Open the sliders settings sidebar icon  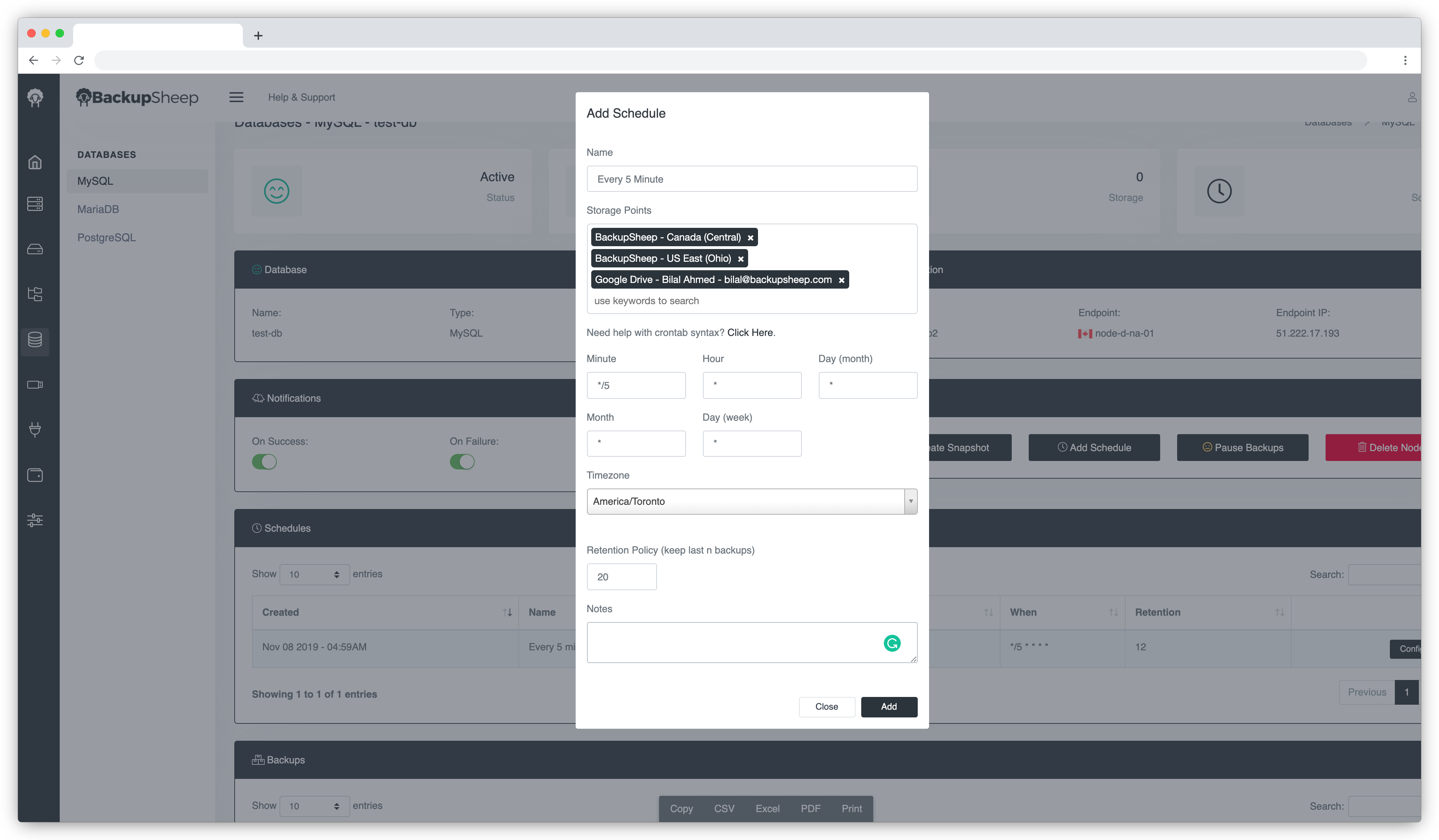[35, 520]
